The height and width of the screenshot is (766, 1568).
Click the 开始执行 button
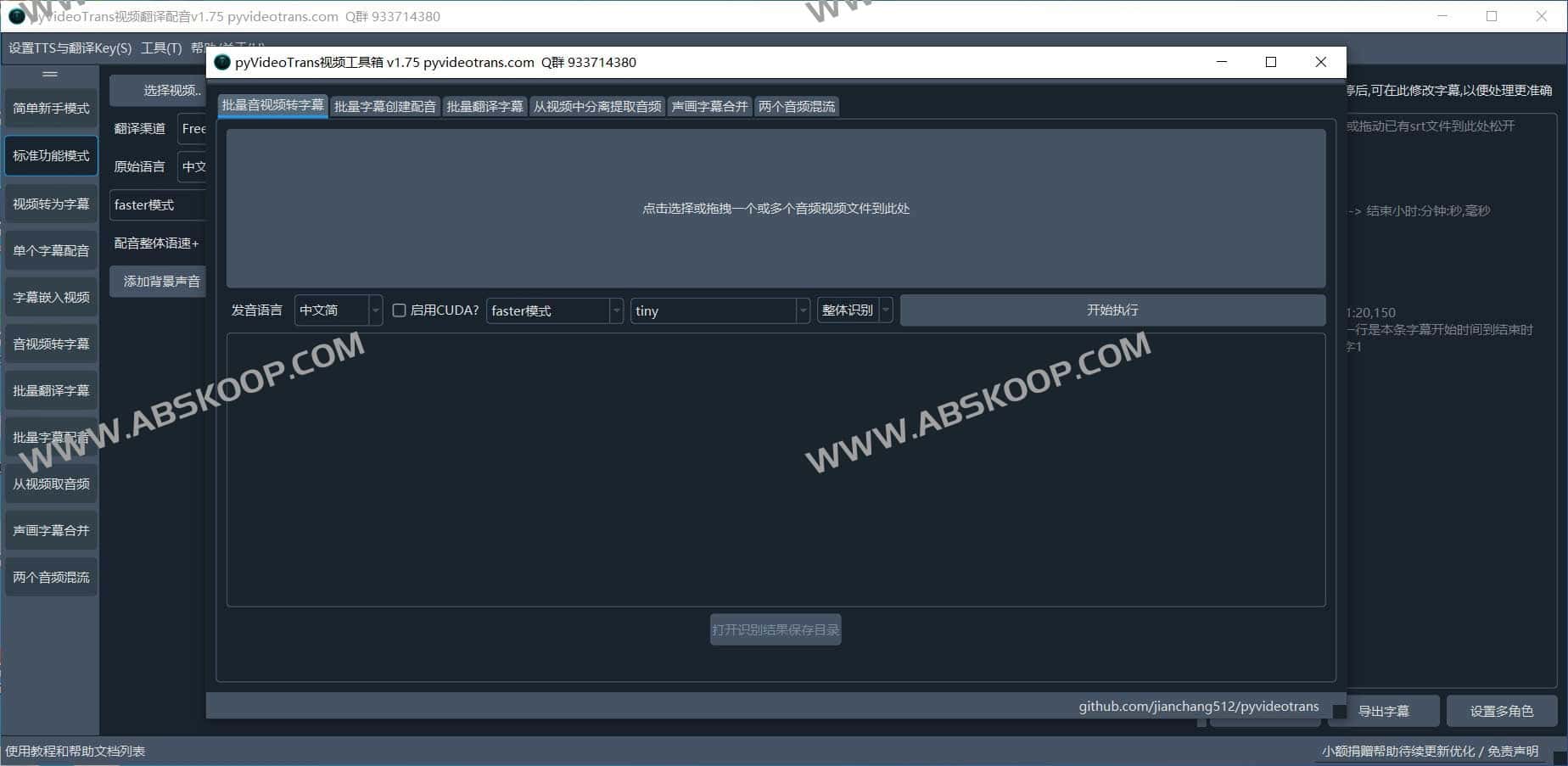point(1112,310)
